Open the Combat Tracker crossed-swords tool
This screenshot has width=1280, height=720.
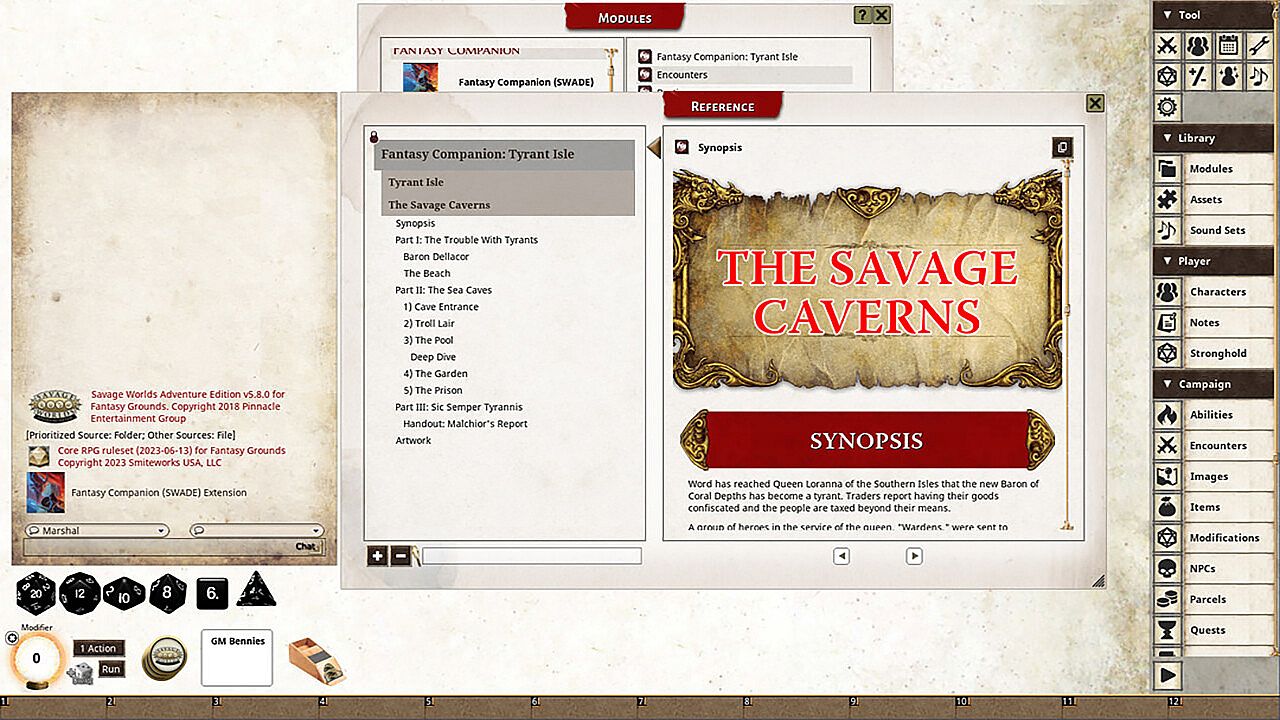[1167, 45]
